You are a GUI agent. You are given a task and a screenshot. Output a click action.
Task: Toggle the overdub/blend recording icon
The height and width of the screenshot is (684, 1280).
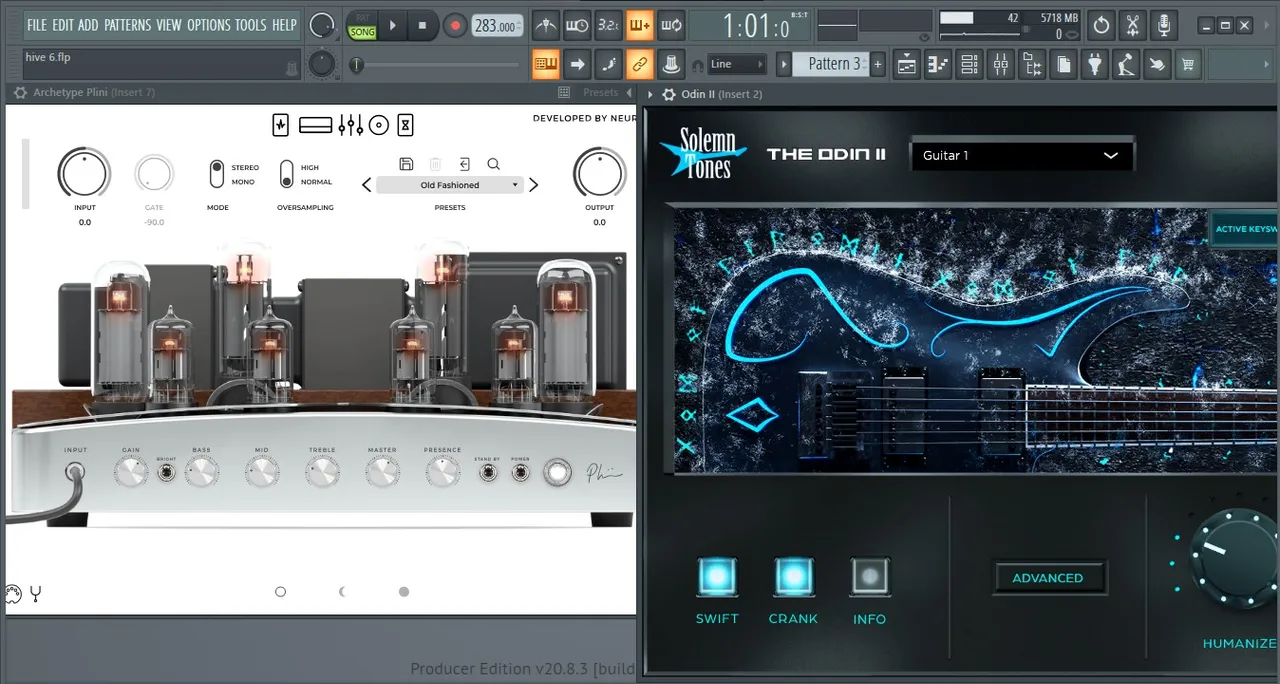coord(640,25)
